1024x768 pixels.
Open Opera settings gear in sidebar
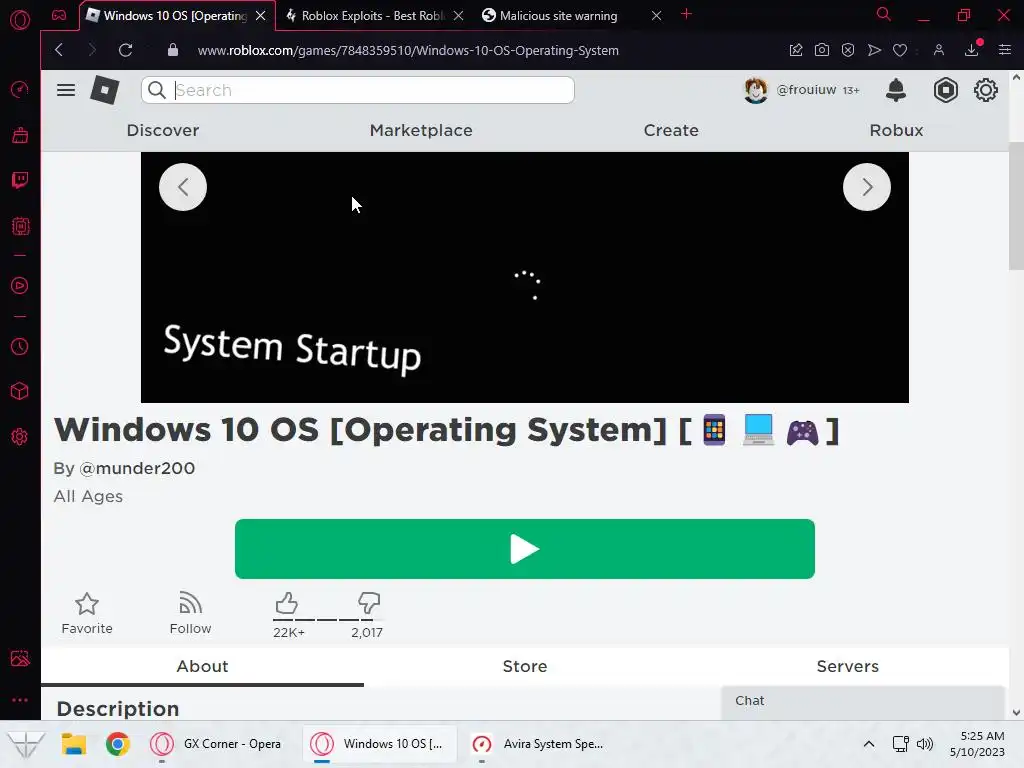20,436
